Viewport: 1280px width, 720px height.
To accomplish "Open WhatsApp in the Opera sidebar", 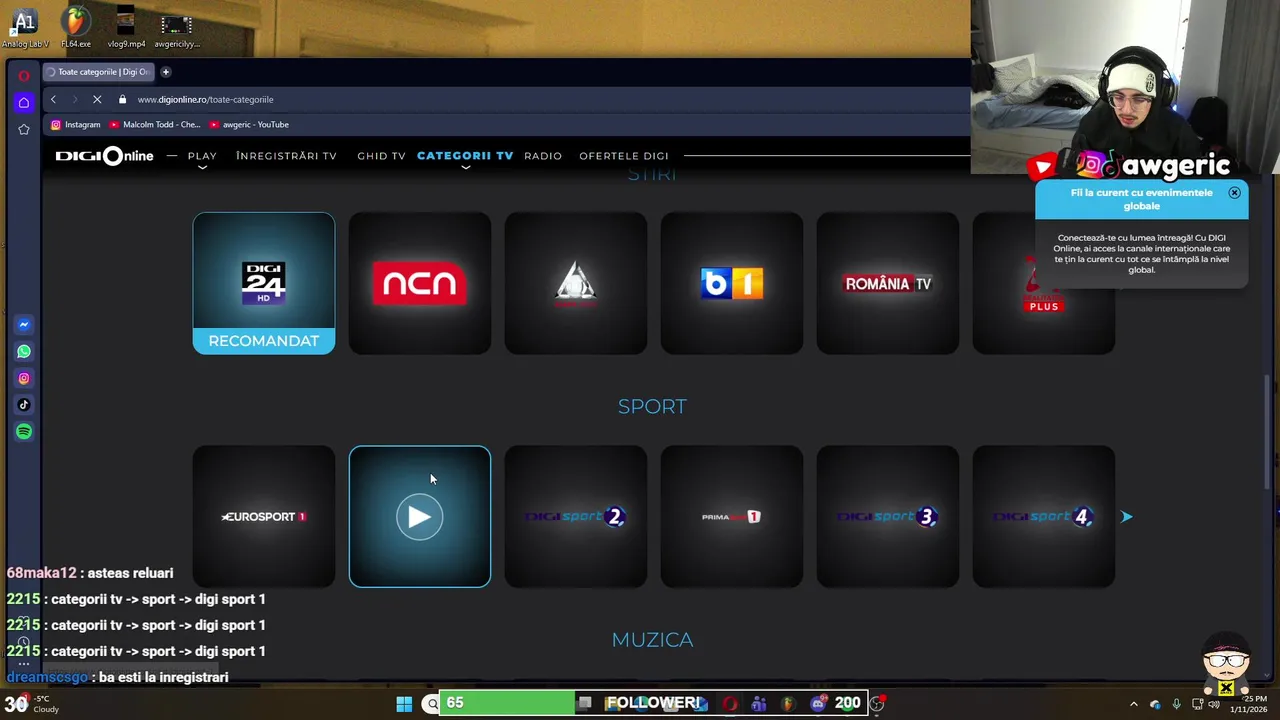I will [24, 352].
